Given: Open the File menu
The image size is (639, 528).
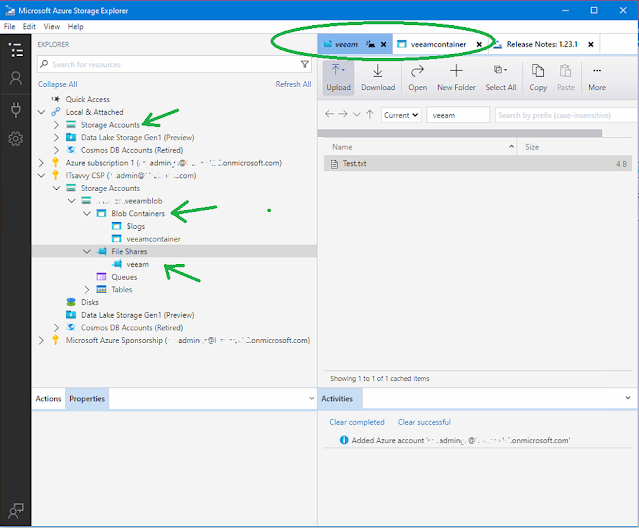Looking at the screenshot, I should 9,26.
